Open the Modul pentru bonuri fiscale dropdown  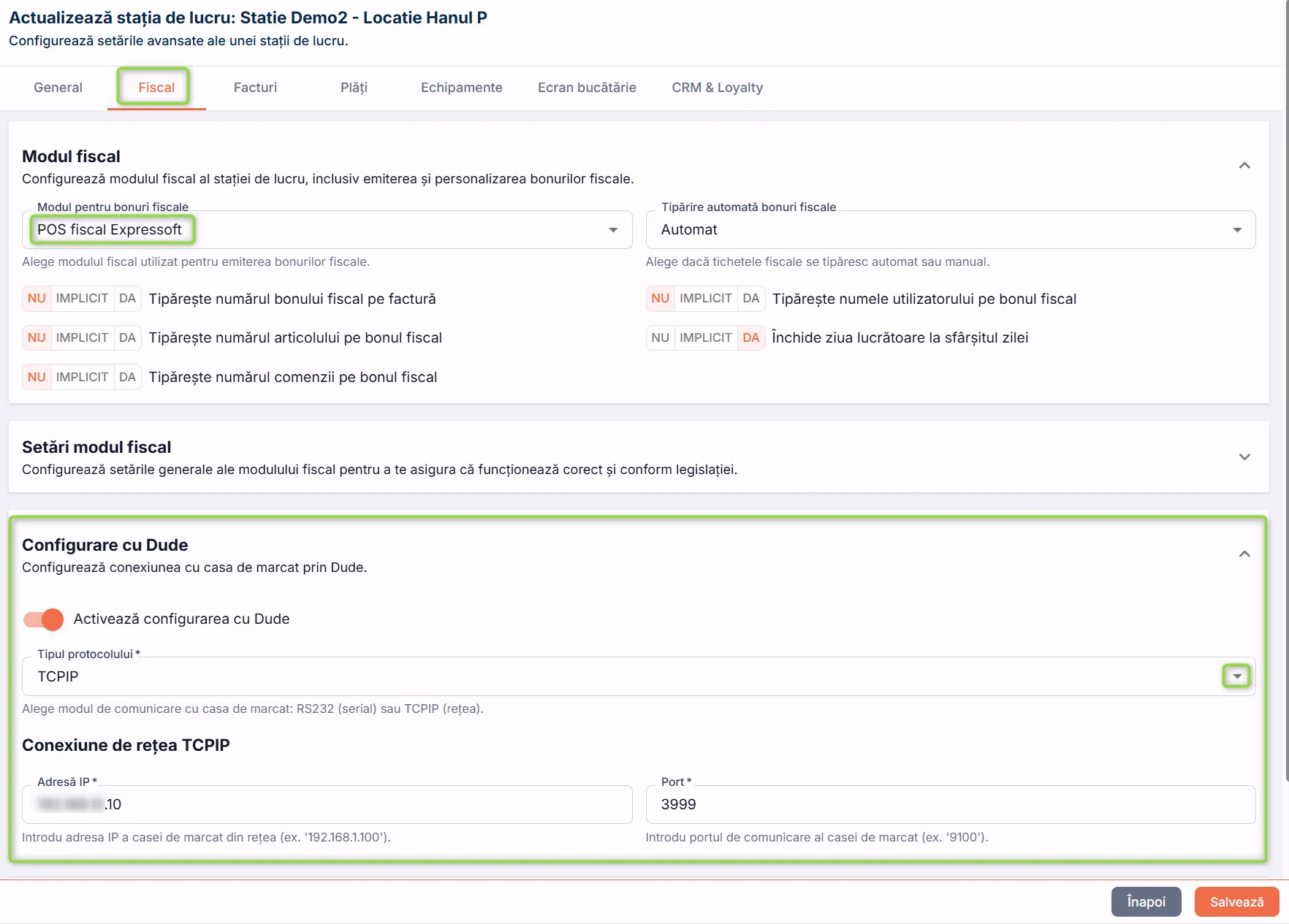pos(327,230)
